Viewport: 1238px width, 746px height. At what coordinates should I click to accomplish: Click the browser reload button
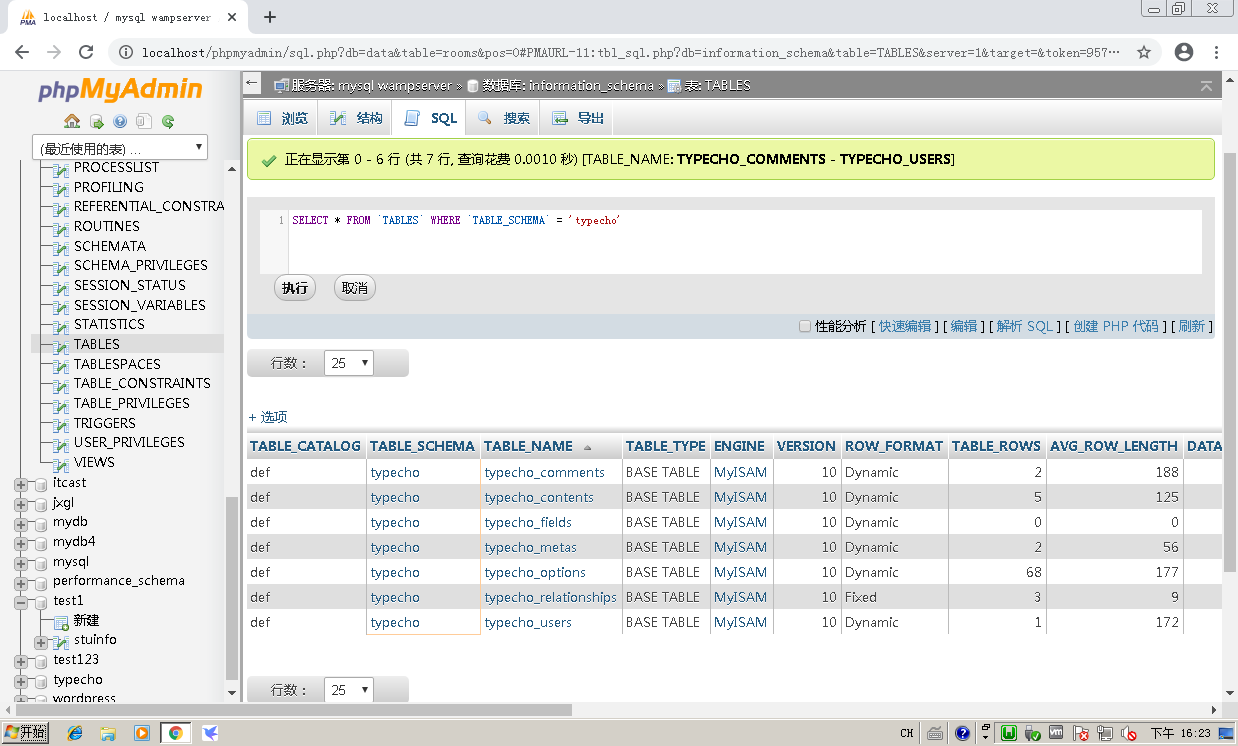(x=86, y=52)
